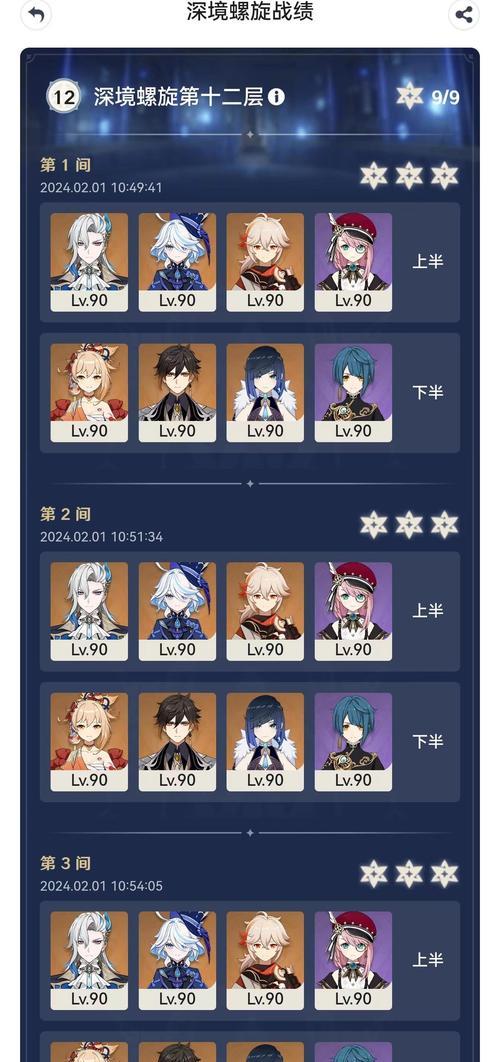Open the share icon
The image size is (500, 1062).
[x=463, y=14]
